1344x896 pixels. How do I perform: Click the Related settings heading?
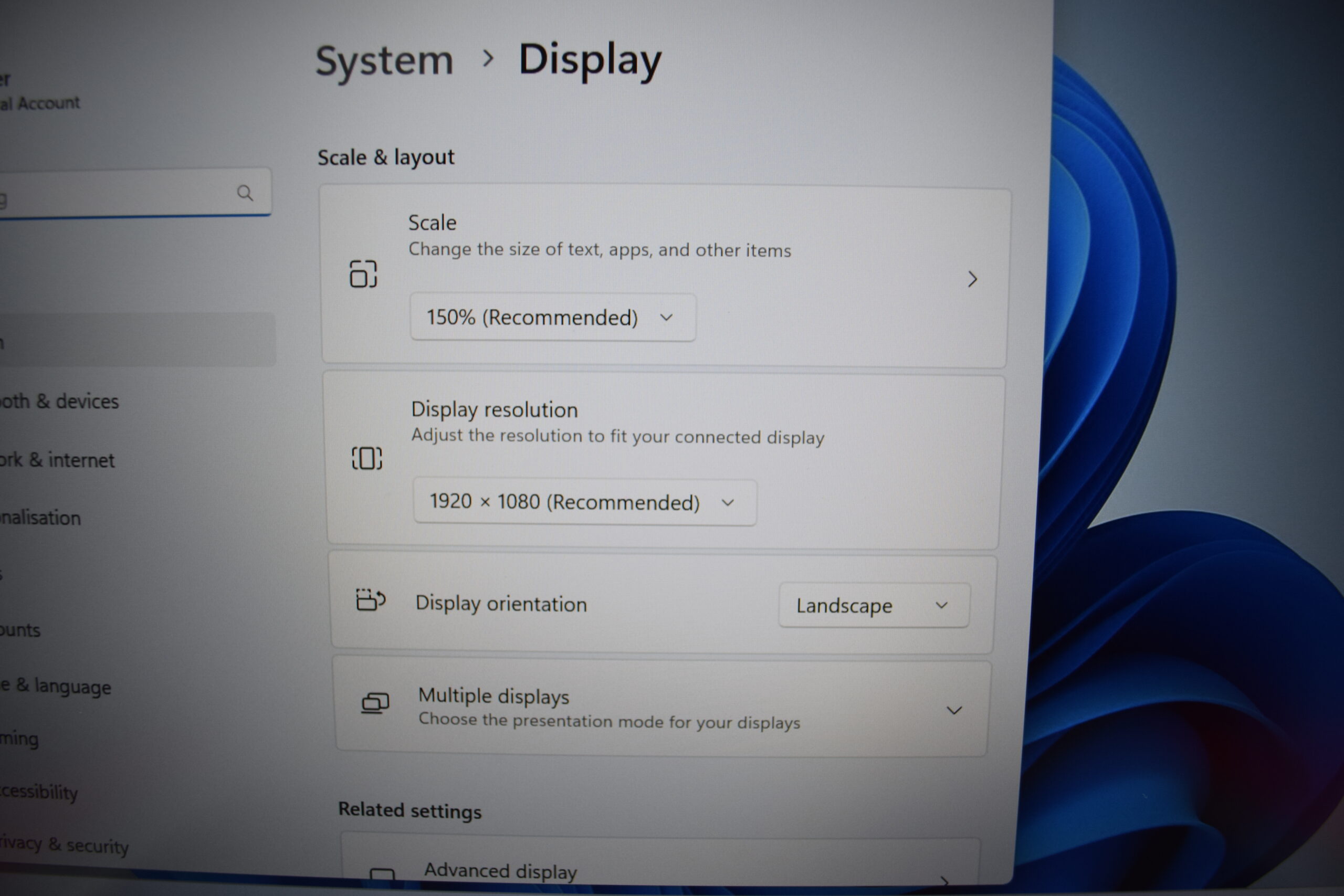(x=409, y=811)
